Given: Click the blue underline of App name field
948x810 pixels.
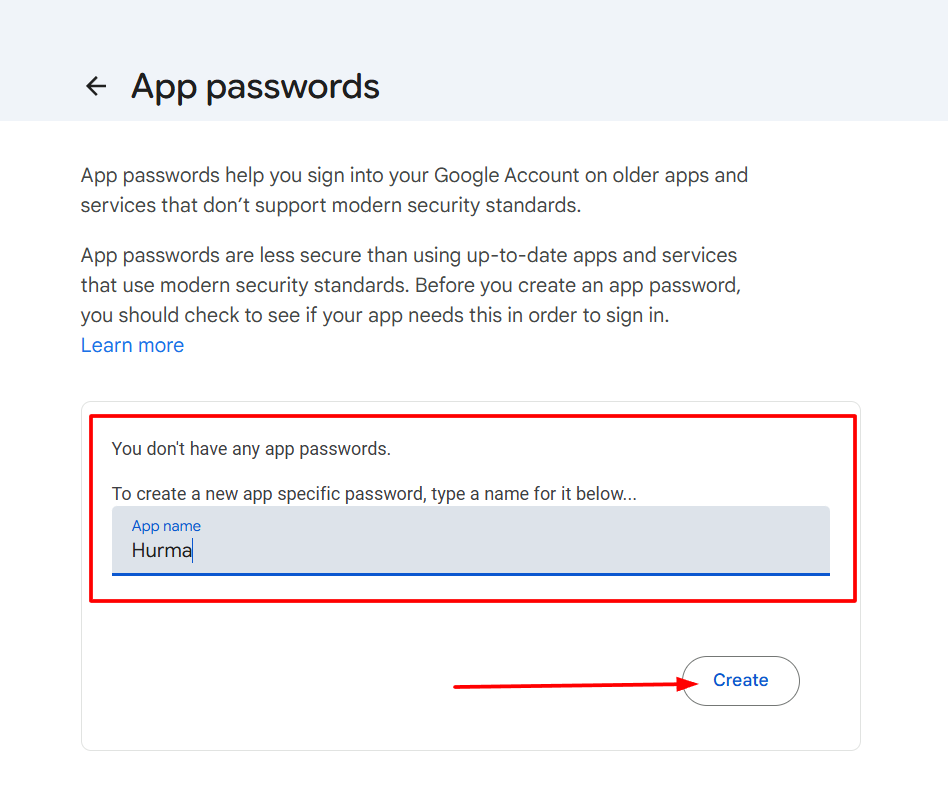Looking at the screenshot, I should pos(470,574).
